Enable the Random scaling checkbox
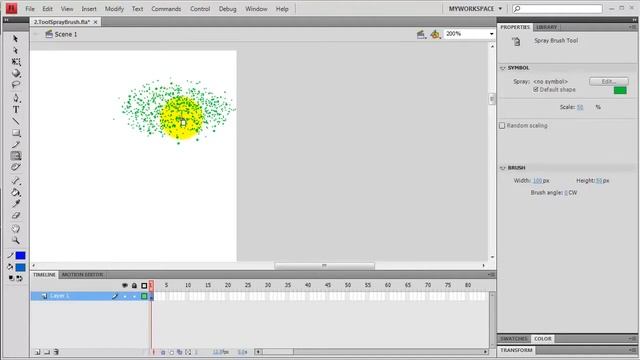 pyautogui.click(x=502, y=126)
